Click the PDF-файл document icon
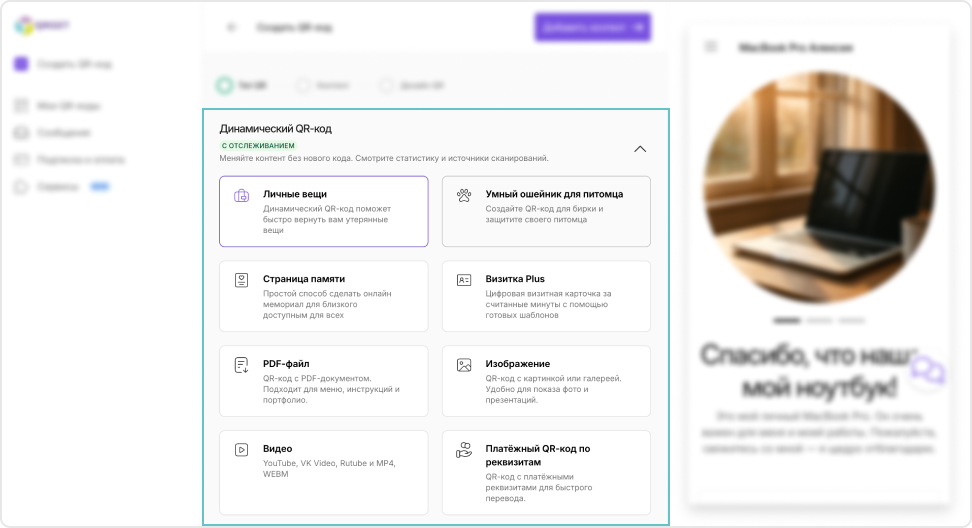The image size is (972, 528). (x=241, y=365)
